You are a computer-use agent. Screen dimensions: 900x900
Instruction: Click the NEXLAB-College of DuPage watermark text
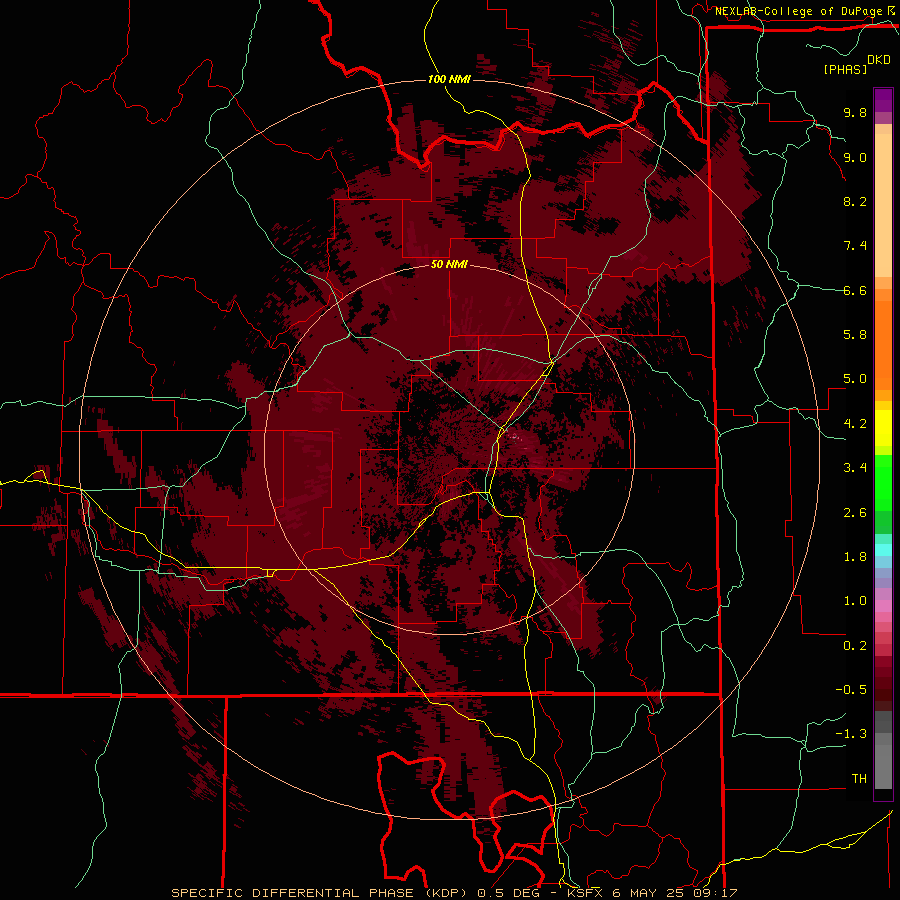[799, 11]
